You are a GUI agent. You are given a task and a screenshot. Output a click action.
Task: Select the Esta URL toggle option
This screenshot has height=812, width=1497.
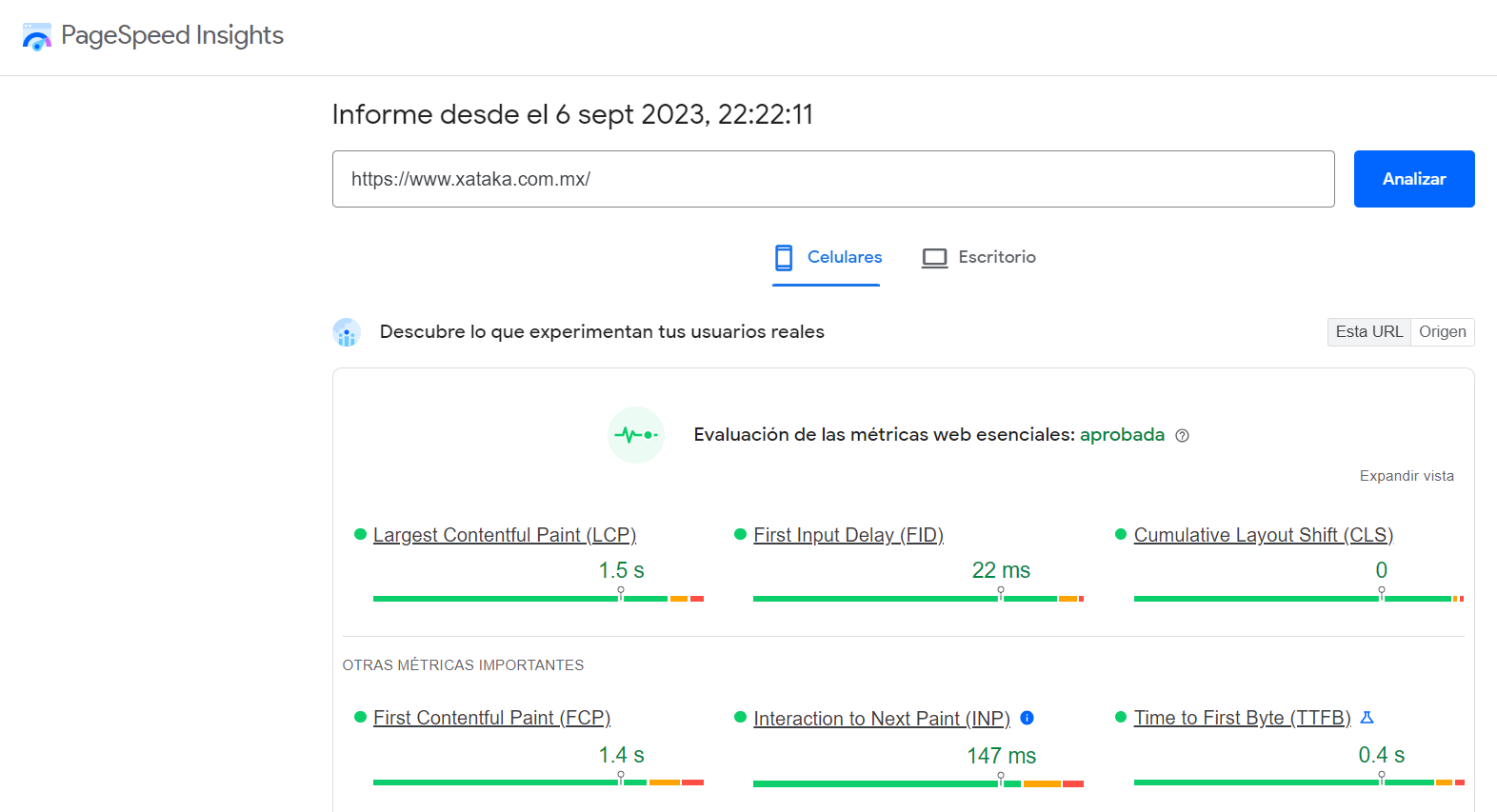(1368, 331)
